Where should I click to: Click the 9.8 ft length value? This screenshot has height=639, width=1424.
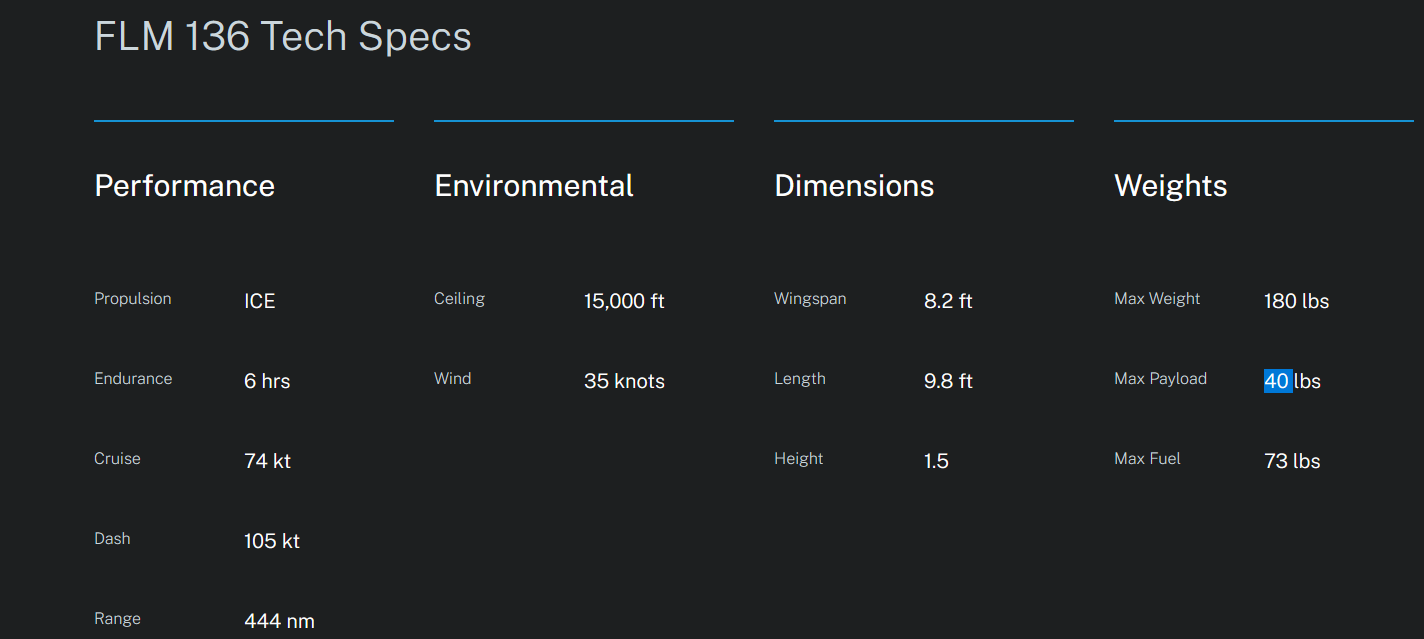(x=948, y=381)
